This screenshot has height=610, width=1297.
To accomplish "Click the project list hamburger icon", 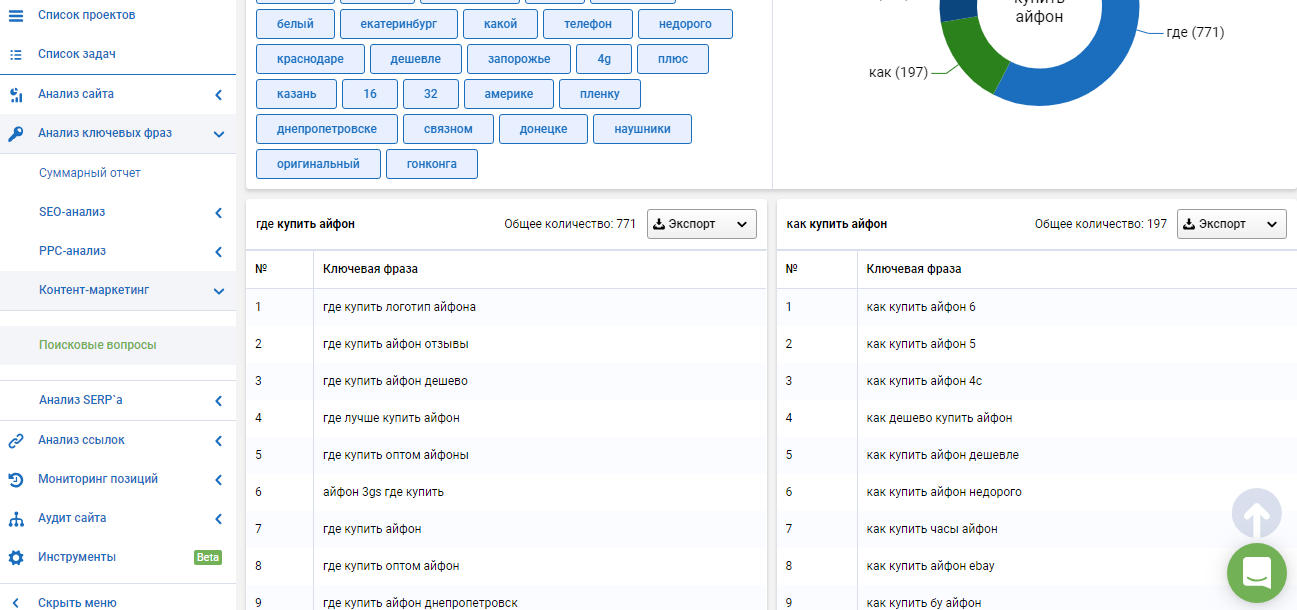I will (x=15, y=15).
